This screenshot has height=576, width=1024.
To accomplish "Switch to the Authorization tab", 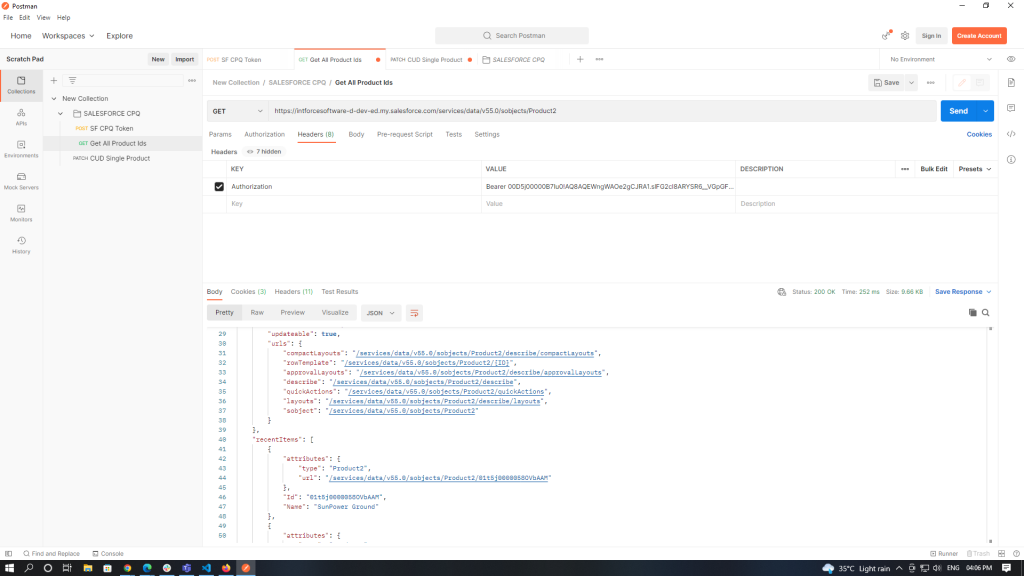I will [x=264, y=135].
